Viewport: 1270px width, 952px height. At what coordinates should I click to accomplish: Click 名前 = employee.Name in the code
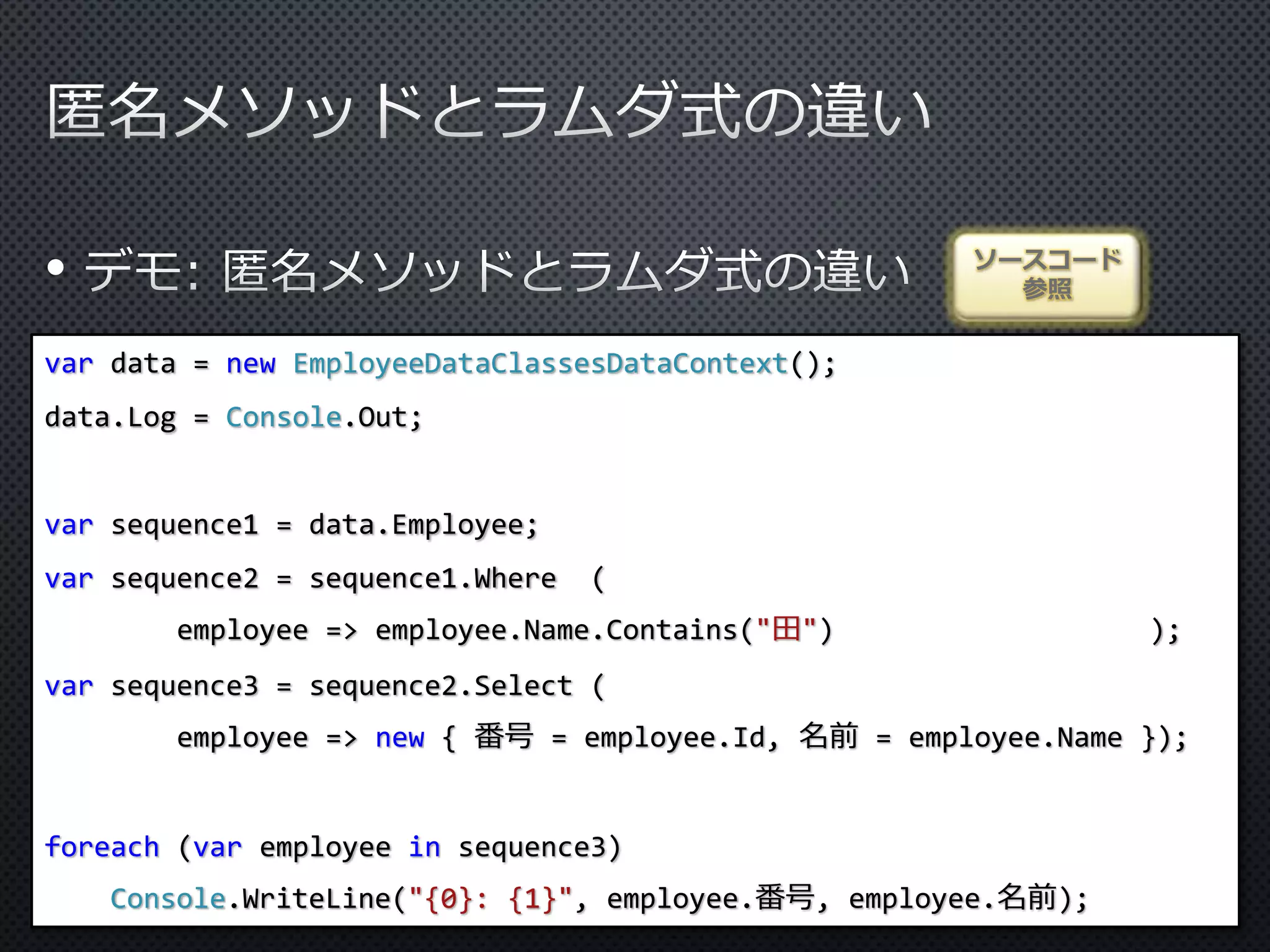pyautogui.click(x=961, y=738)
